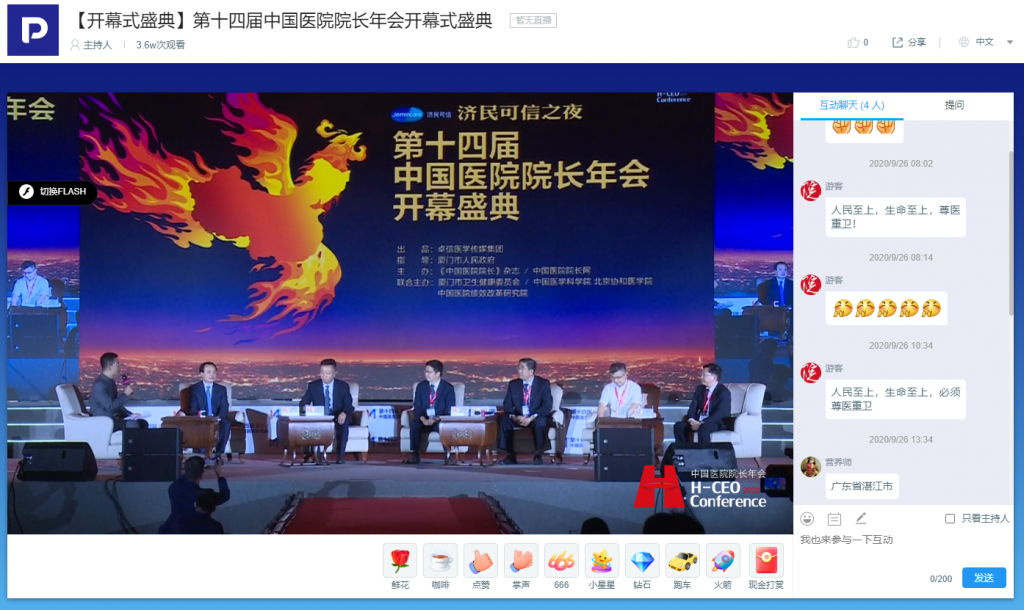Send the diamond (钻石) gift
The width and height of the screenshot is (1024, 610).
coord(642,561)
